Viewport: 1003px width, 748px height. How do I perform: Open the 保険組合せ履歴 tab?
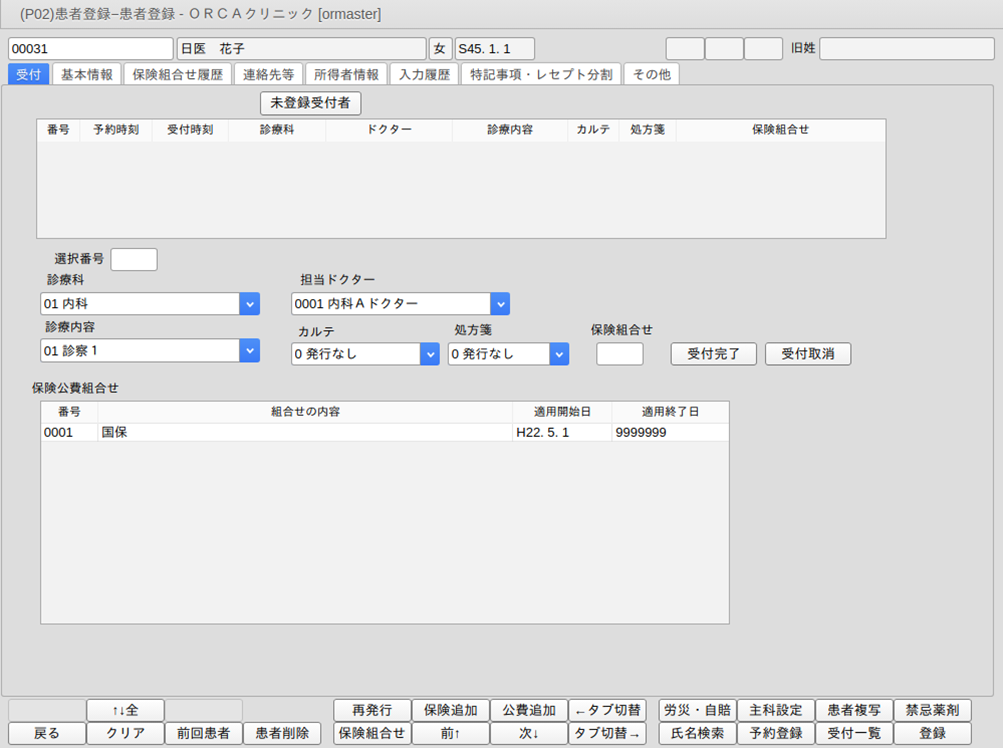click(179, 74)
